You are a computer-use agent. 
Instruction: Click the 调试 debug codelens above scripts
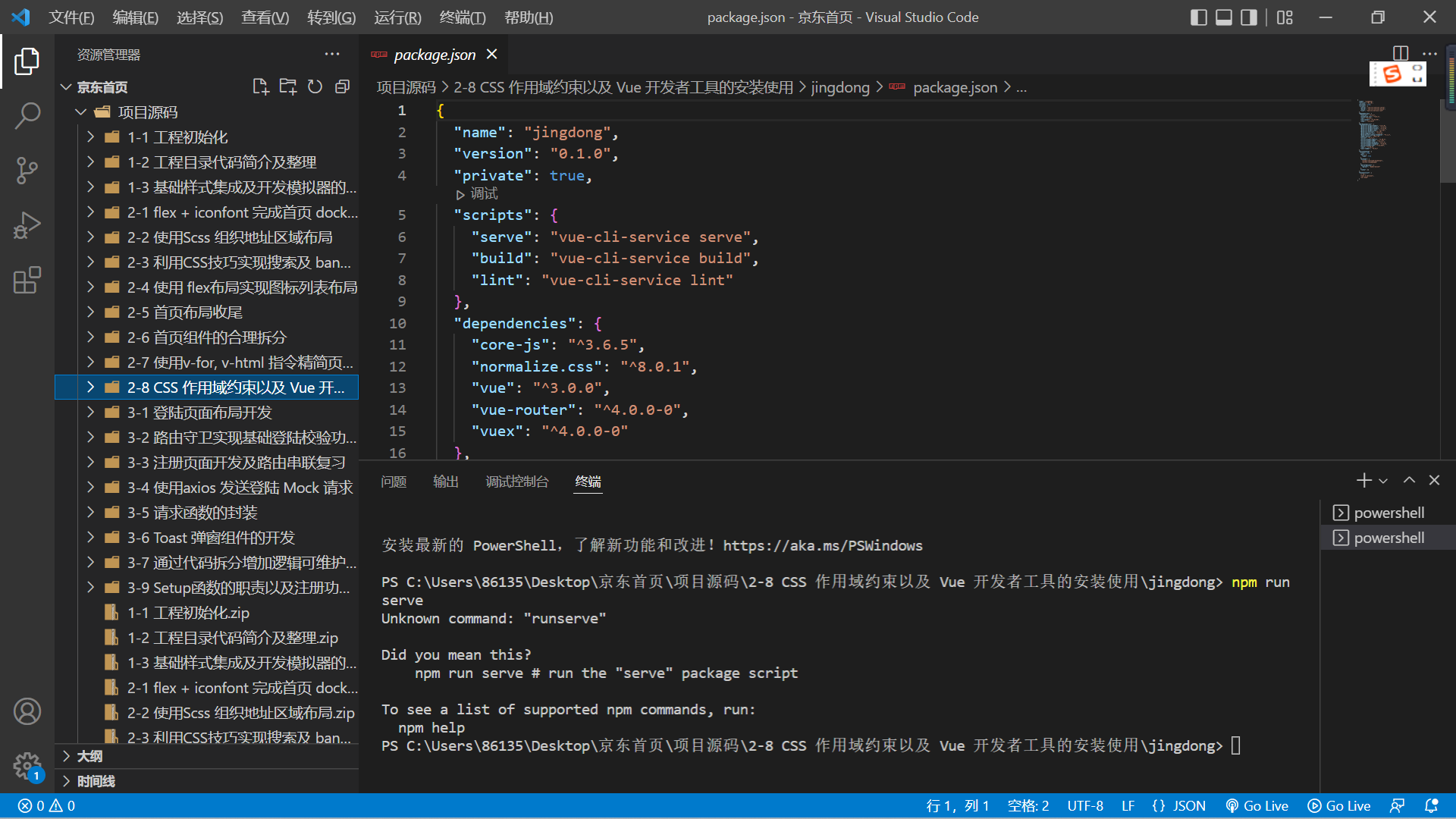point(477,194)
